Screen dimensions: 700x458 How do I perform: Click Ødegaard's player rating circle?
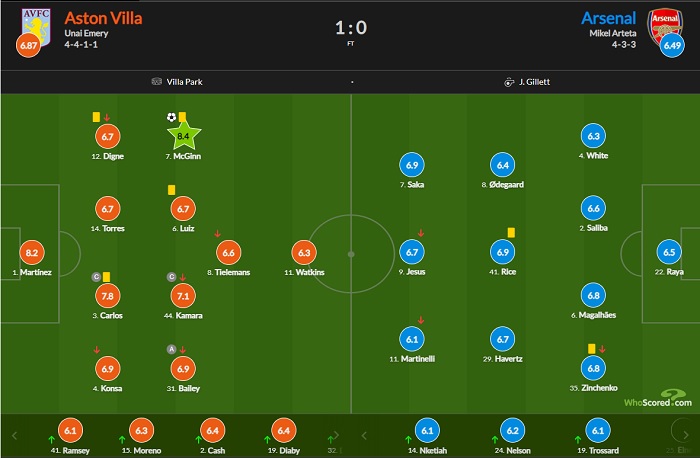[x=503, y=165]
